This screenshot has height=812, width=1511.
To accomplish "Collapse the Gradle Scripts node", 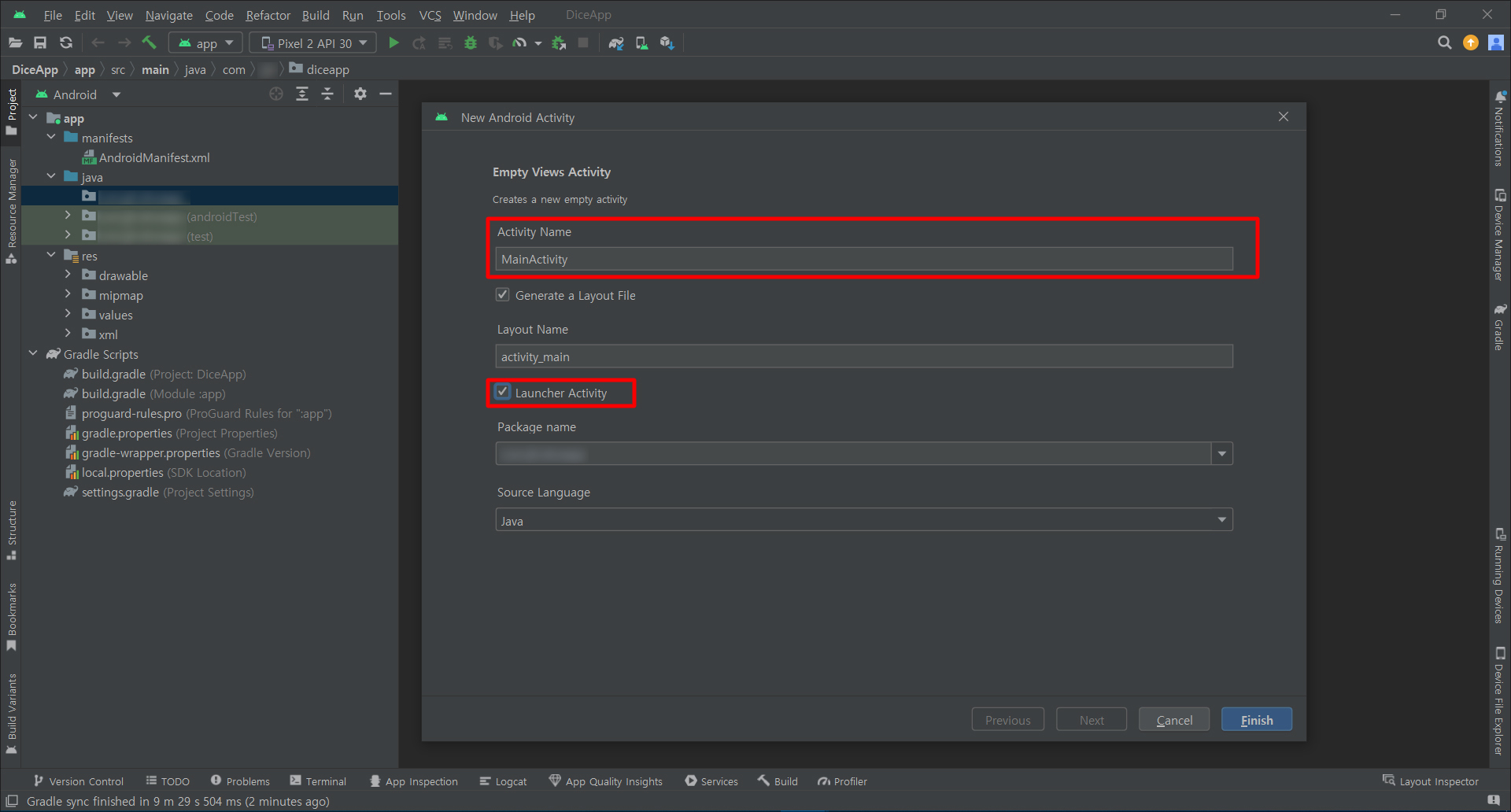I will pyautogui.click(x=33, y=353).
